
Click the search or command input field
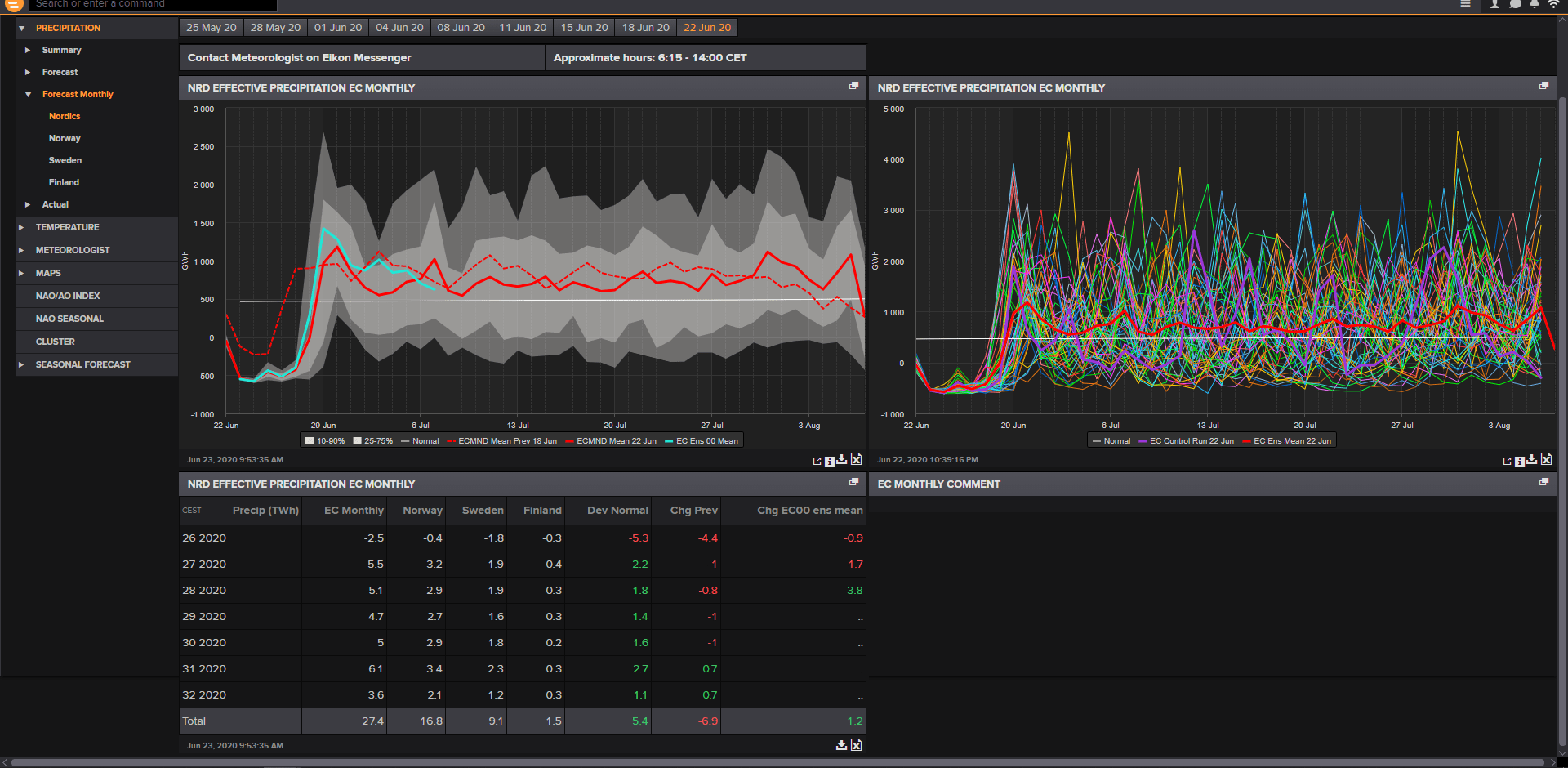[154, 5]
